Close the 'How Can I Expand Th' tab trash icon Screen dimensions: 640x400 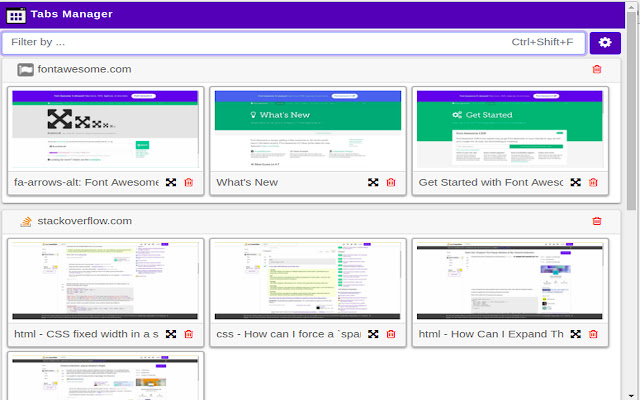[593, 334]
